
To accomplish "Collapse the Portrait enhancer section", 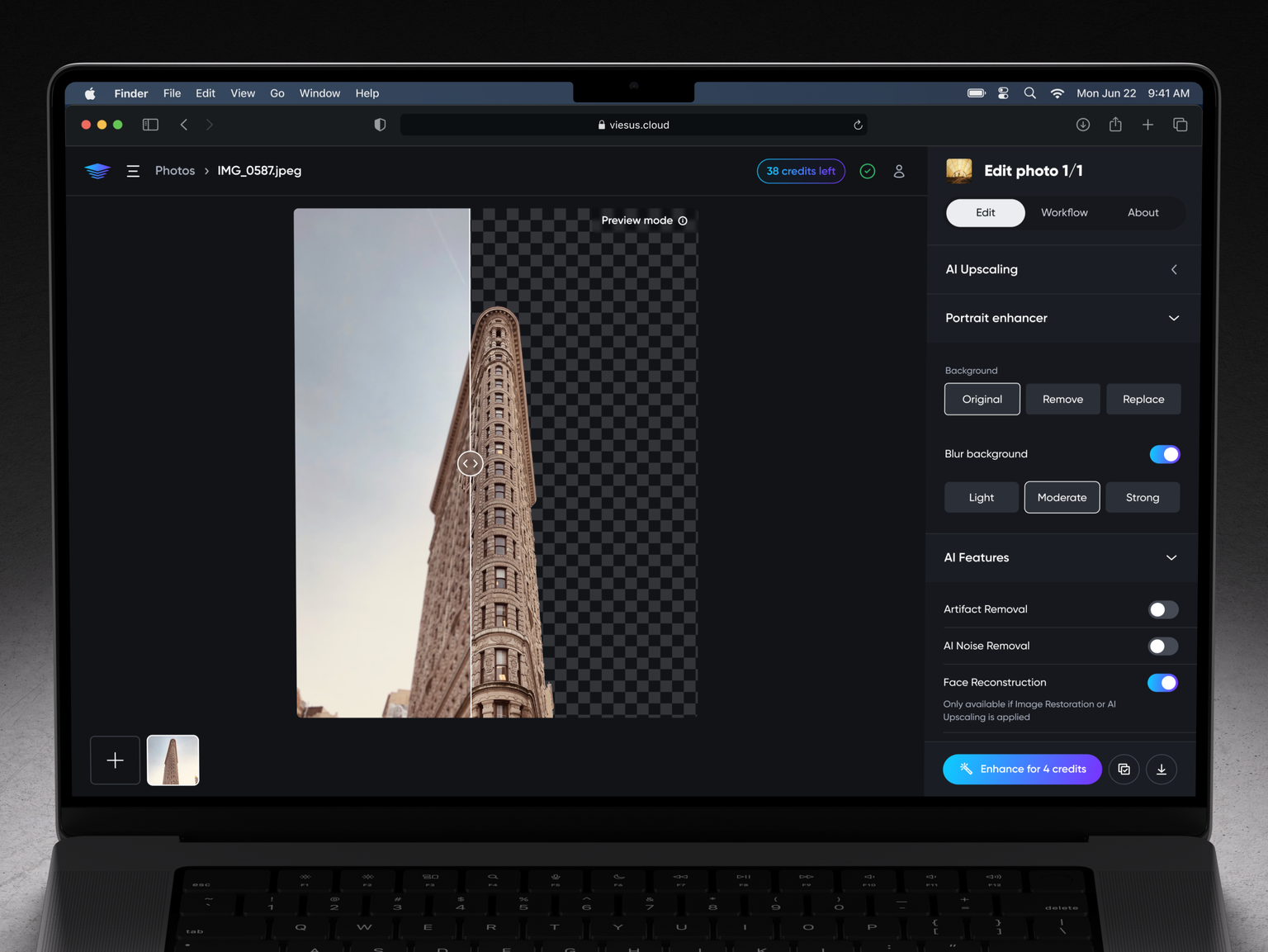I will point(1173,319).
